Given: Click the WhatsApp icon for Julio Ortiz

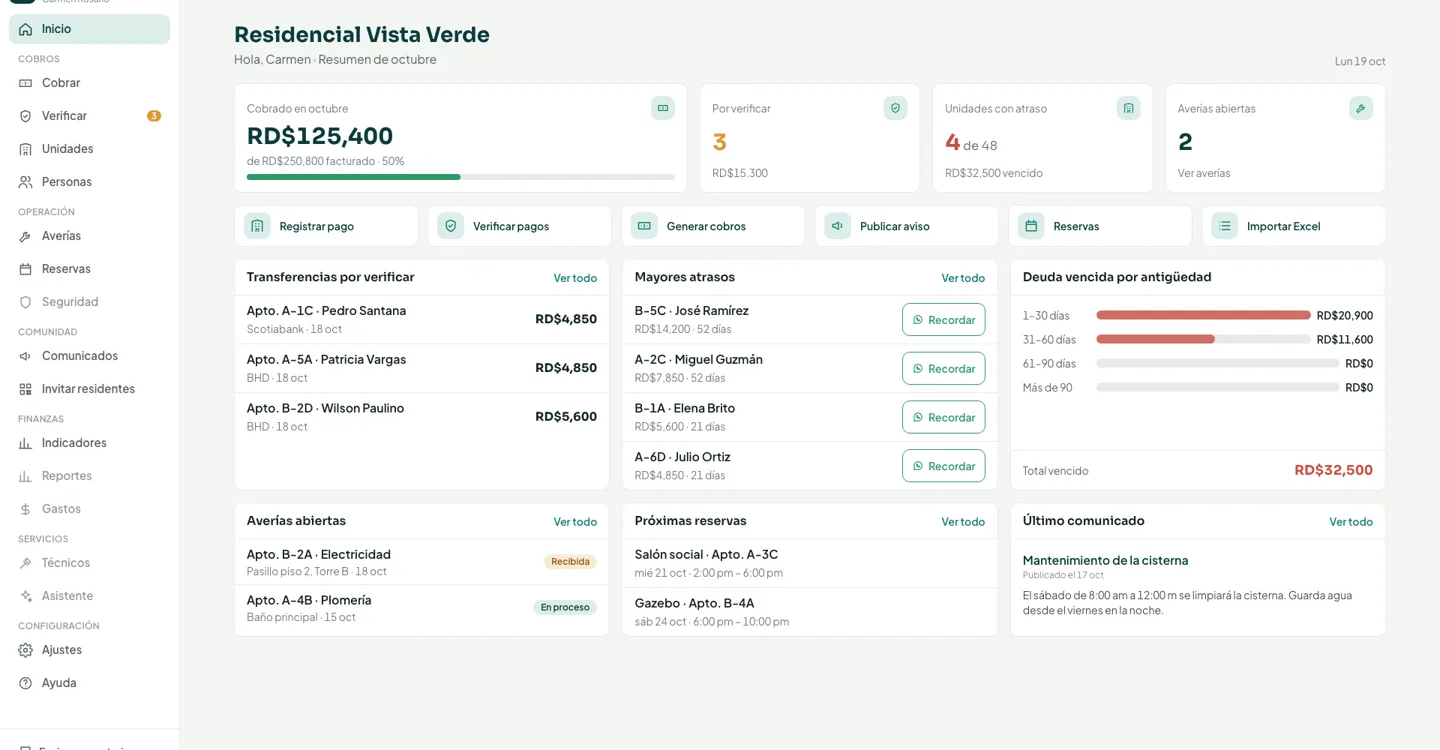Looking at the screenshot, I should pos(918,466).
